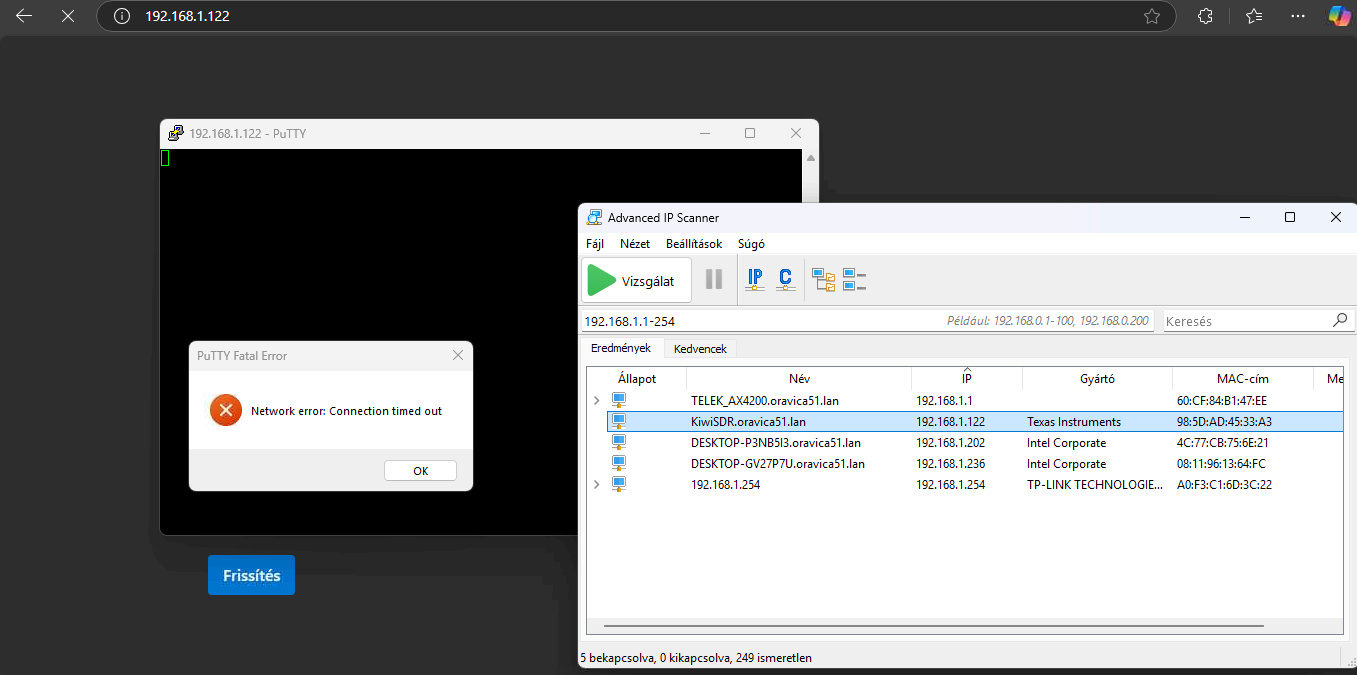Click the IP range input field
The width and height of the screenshot is (1357, 675).
click(x=760, y=321)
